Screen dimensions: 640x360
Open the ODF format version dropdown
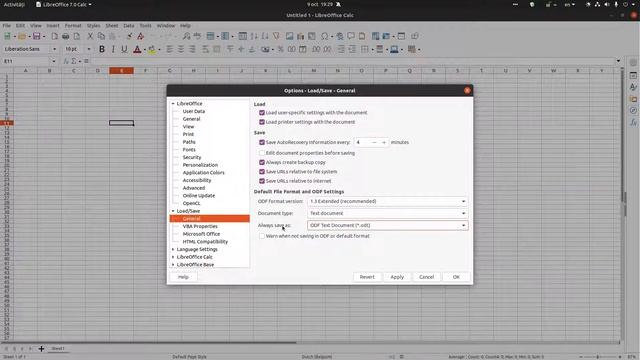387,201
